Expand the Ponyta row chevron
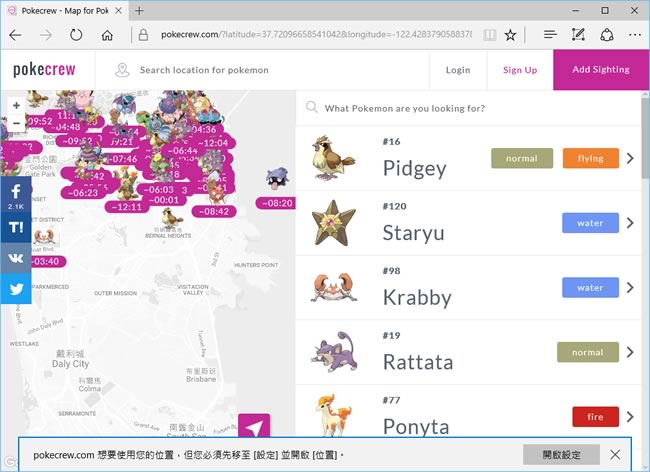The width and height of the screenshot is (650, 472). (x=630, y=417)
